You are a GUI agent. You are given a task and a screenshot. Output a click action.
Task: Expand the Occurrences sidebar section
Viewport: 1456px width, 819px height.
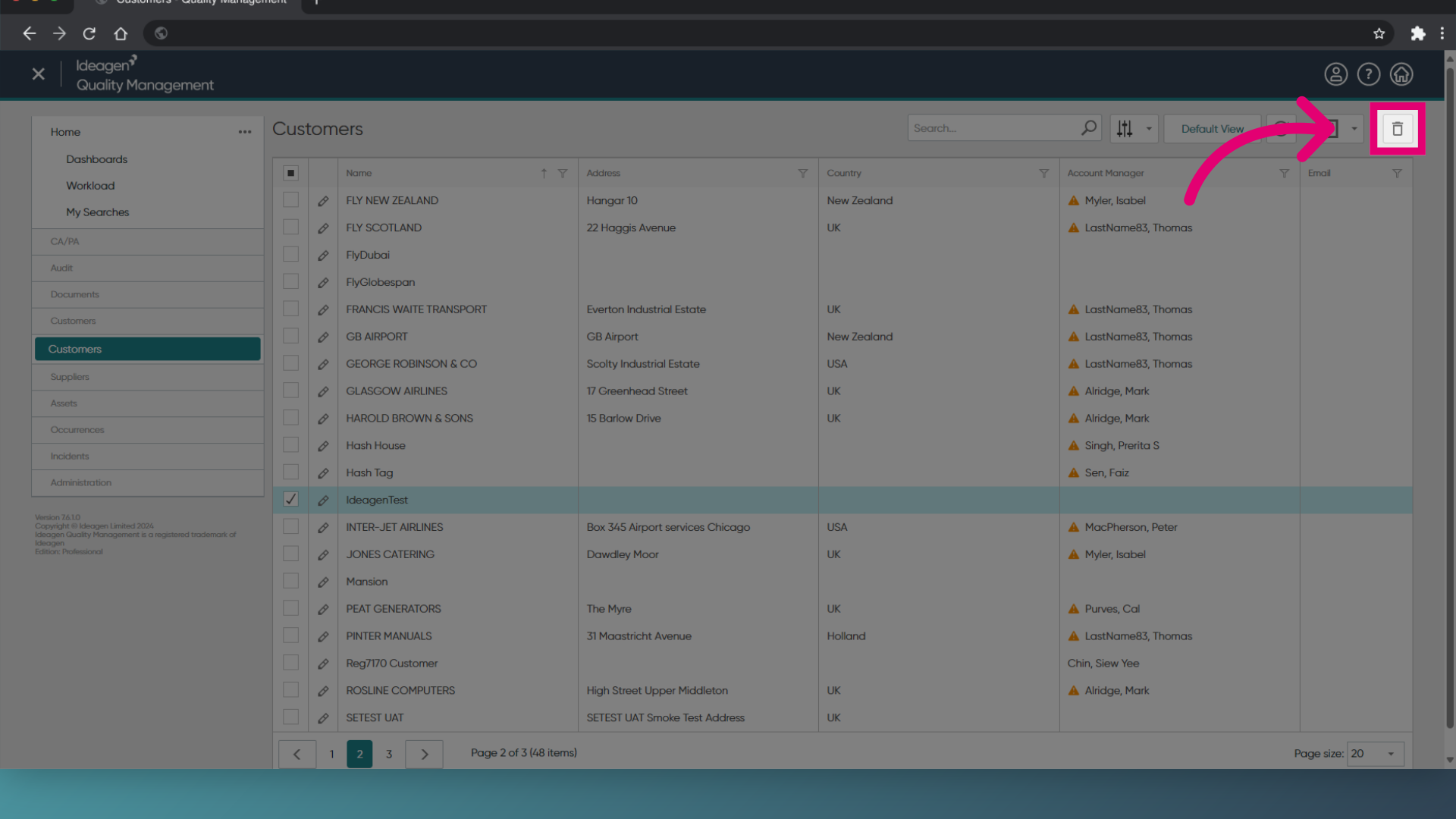click(x=148, y=430)
